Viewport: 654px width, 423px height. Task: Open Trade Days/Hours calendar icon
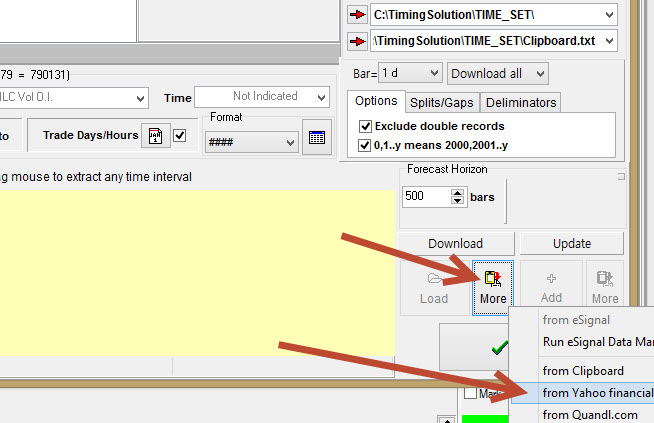click(155, 136)
